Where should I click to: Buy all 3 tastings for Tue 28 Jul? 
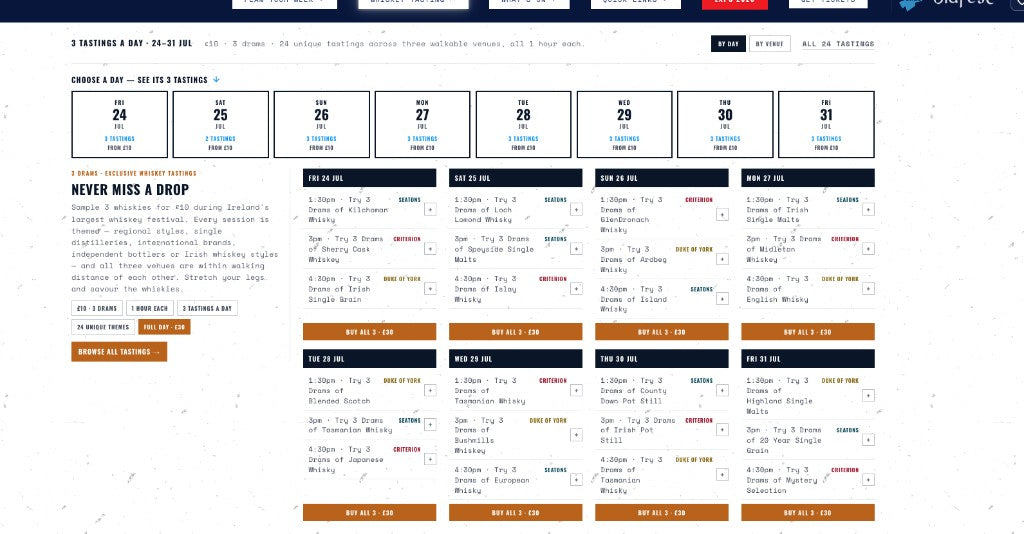coord(370,512)
